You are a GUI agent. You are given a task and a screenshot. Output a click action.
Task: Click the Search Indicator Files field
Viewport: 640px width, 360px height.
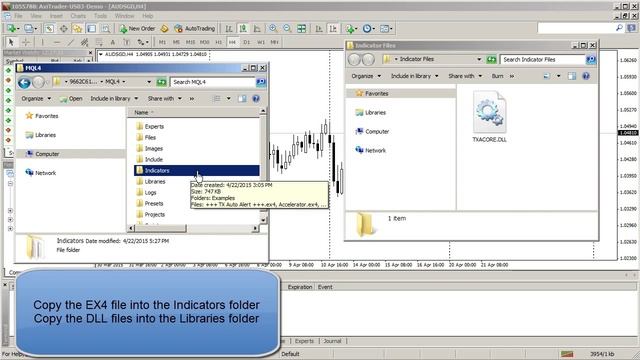tap(542, 60)
